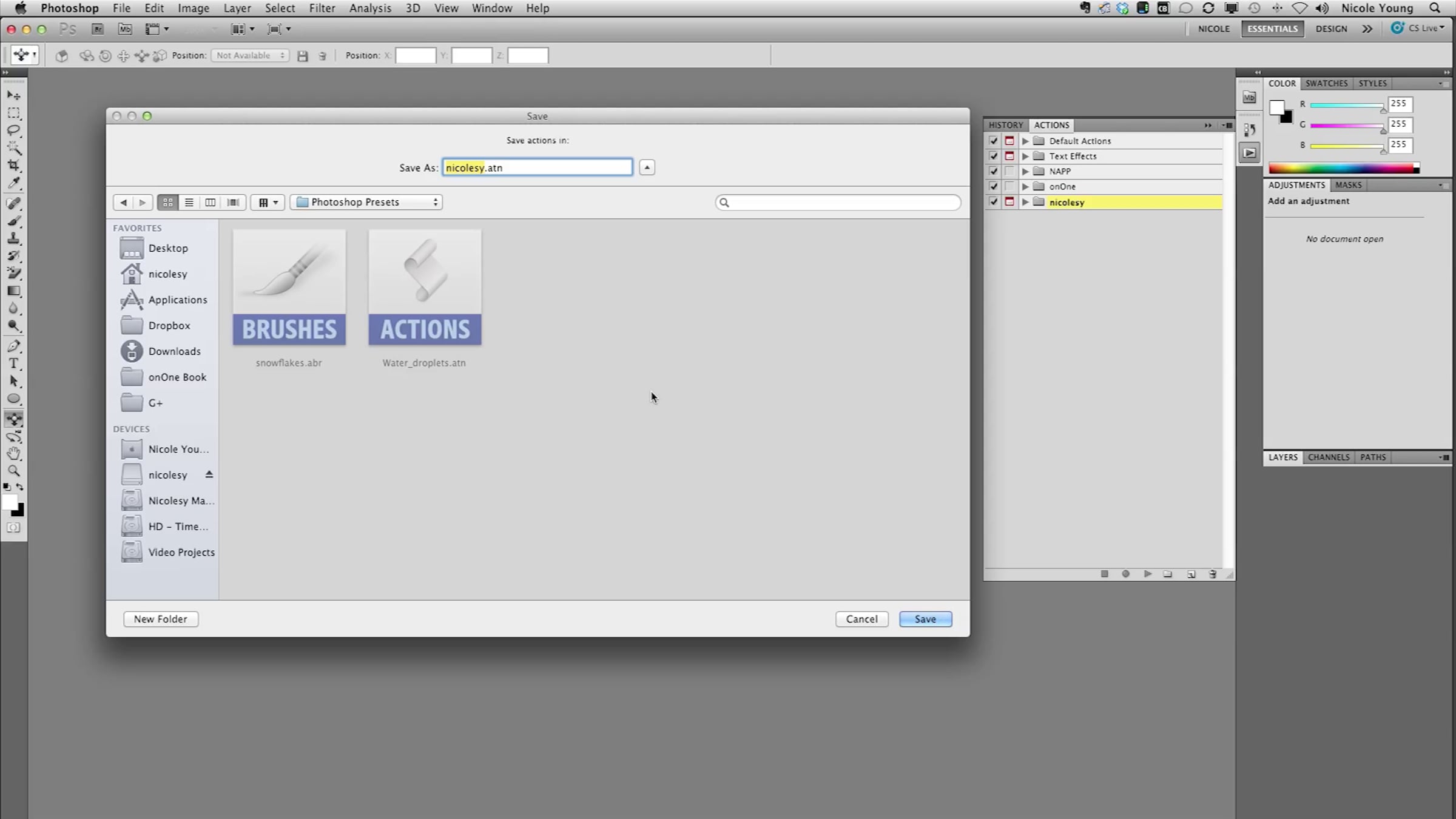Image resolution: width=1456 pixels, height=819 pixels.
Task: Open the Photoshop Presets location dropdown
Action: (366, 202)
